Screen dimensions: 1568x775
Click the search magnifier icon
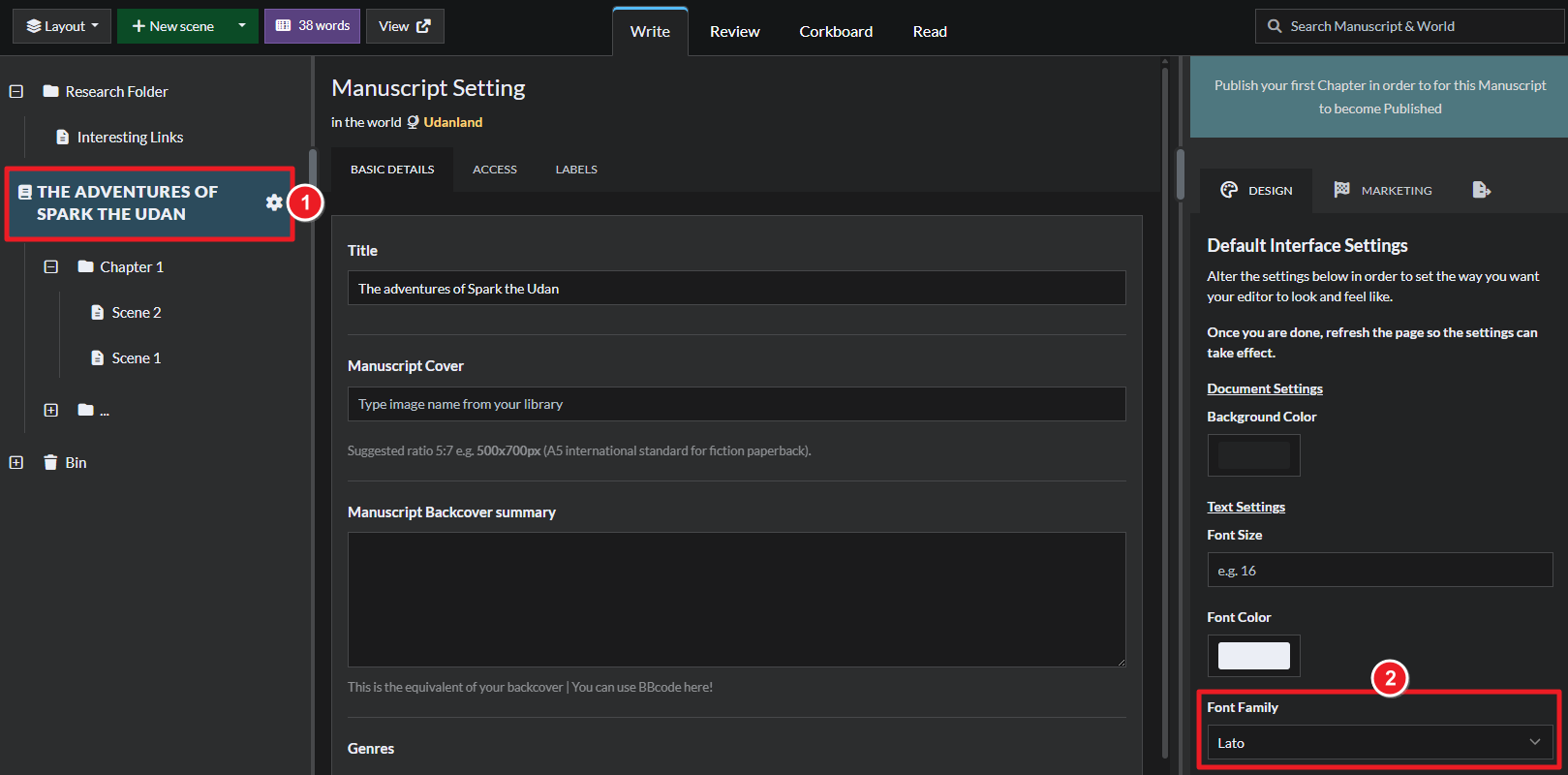(x=1275, y=26)
